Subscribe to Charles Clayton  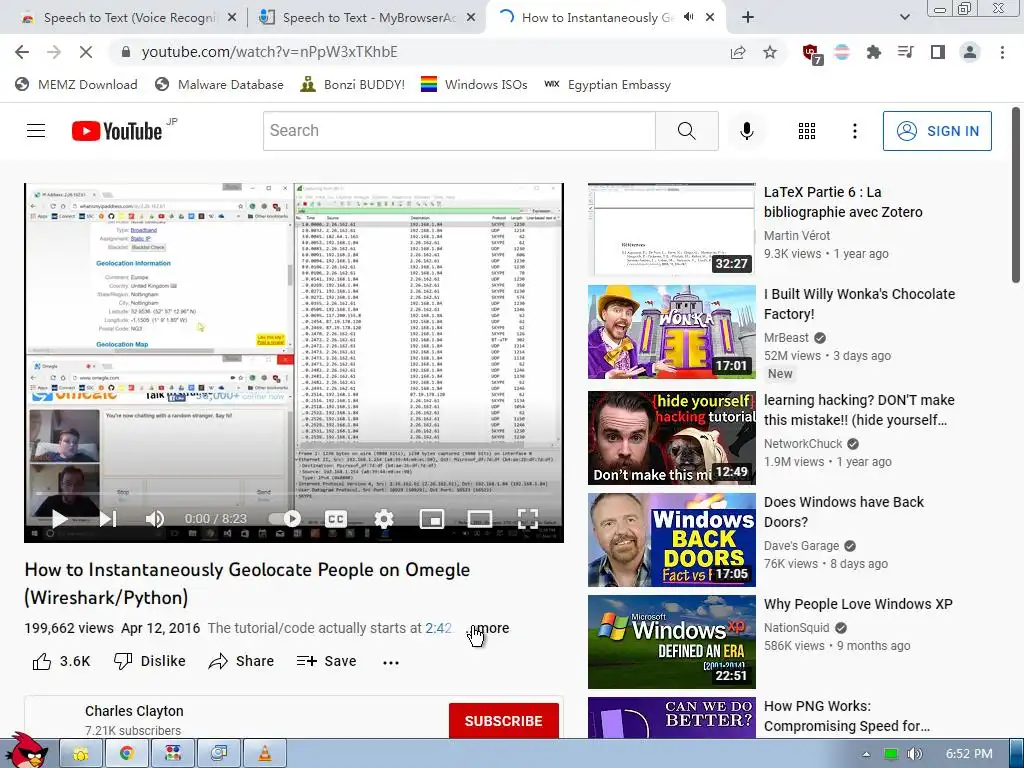[504, 720]
